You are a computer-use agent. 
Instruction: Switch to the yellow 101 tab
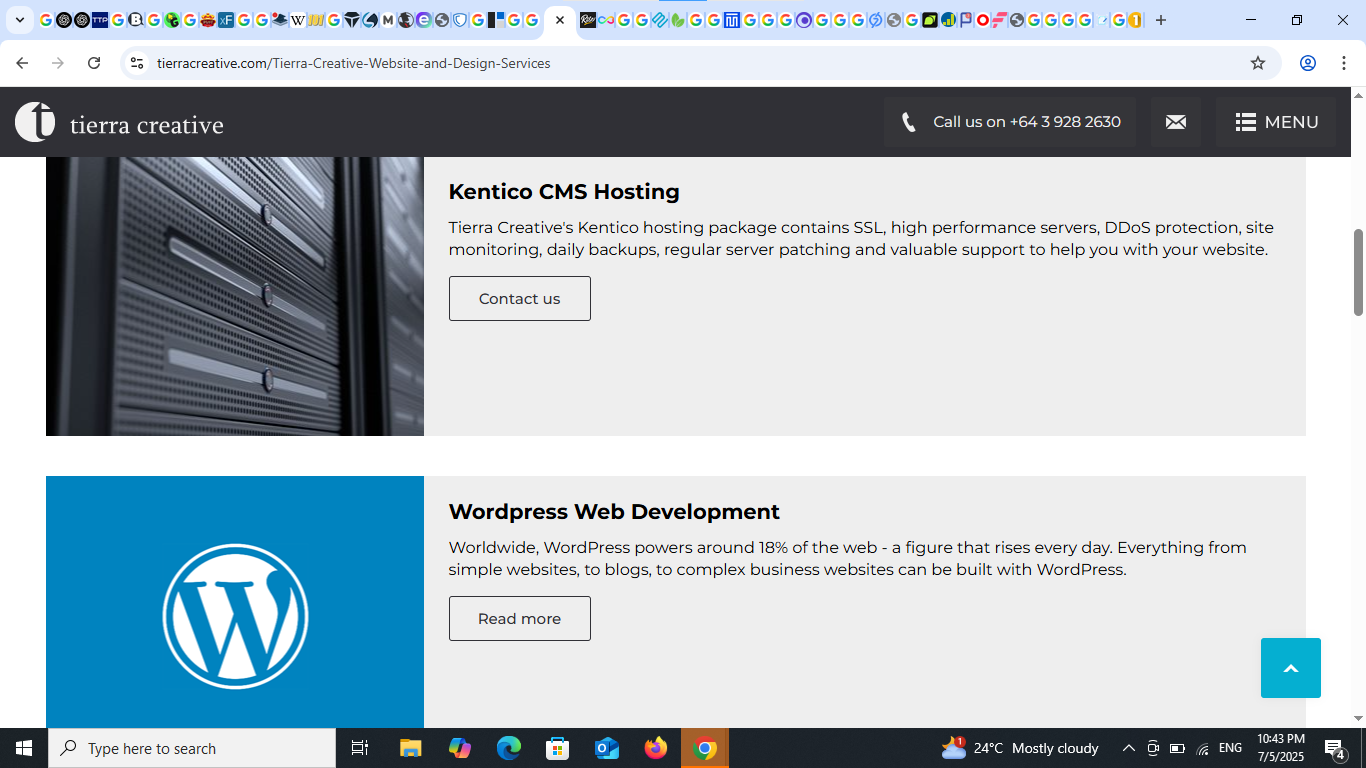316,20
